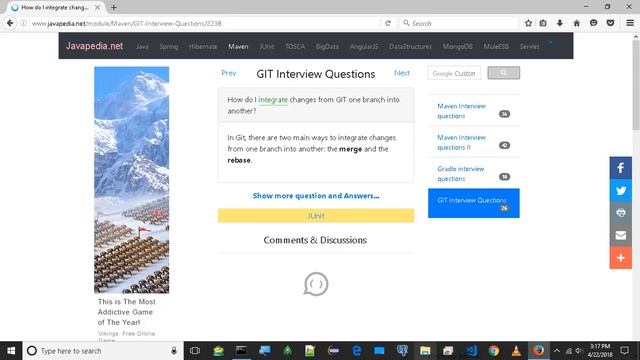Open the DataStructures menu item
The height and width of the screenshot is (360, 640).
point(410,47)
